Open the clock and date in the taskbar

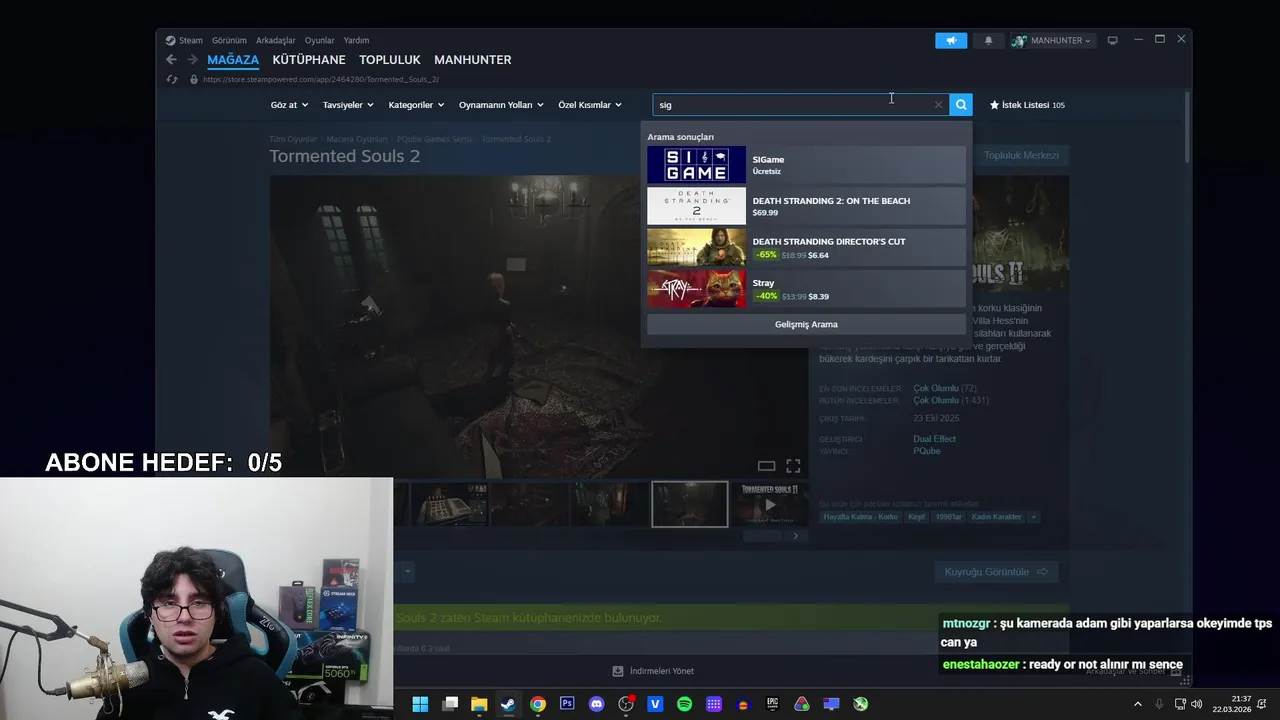1232,704
